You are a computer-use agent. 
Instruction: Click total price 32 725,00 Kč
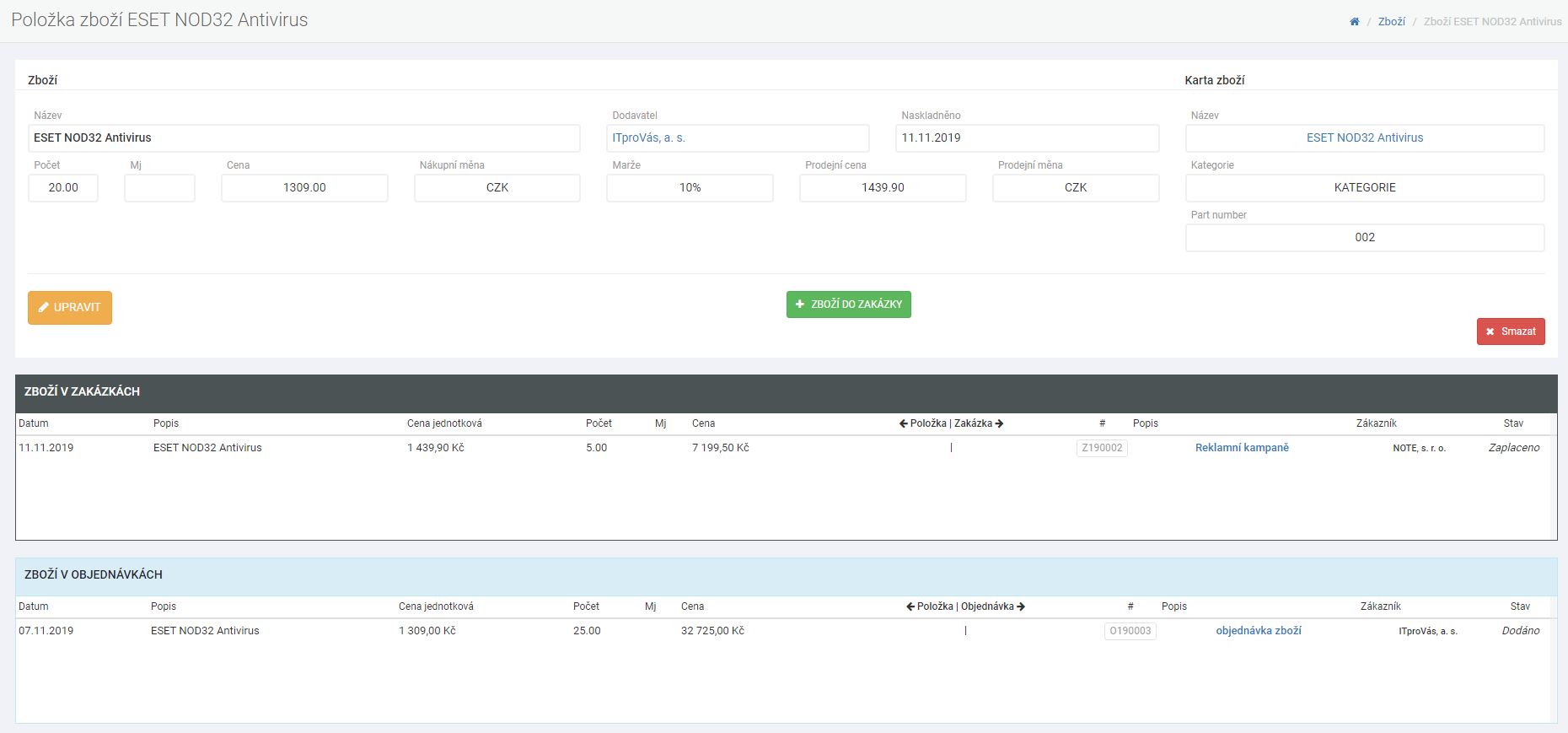coord(712,631)
